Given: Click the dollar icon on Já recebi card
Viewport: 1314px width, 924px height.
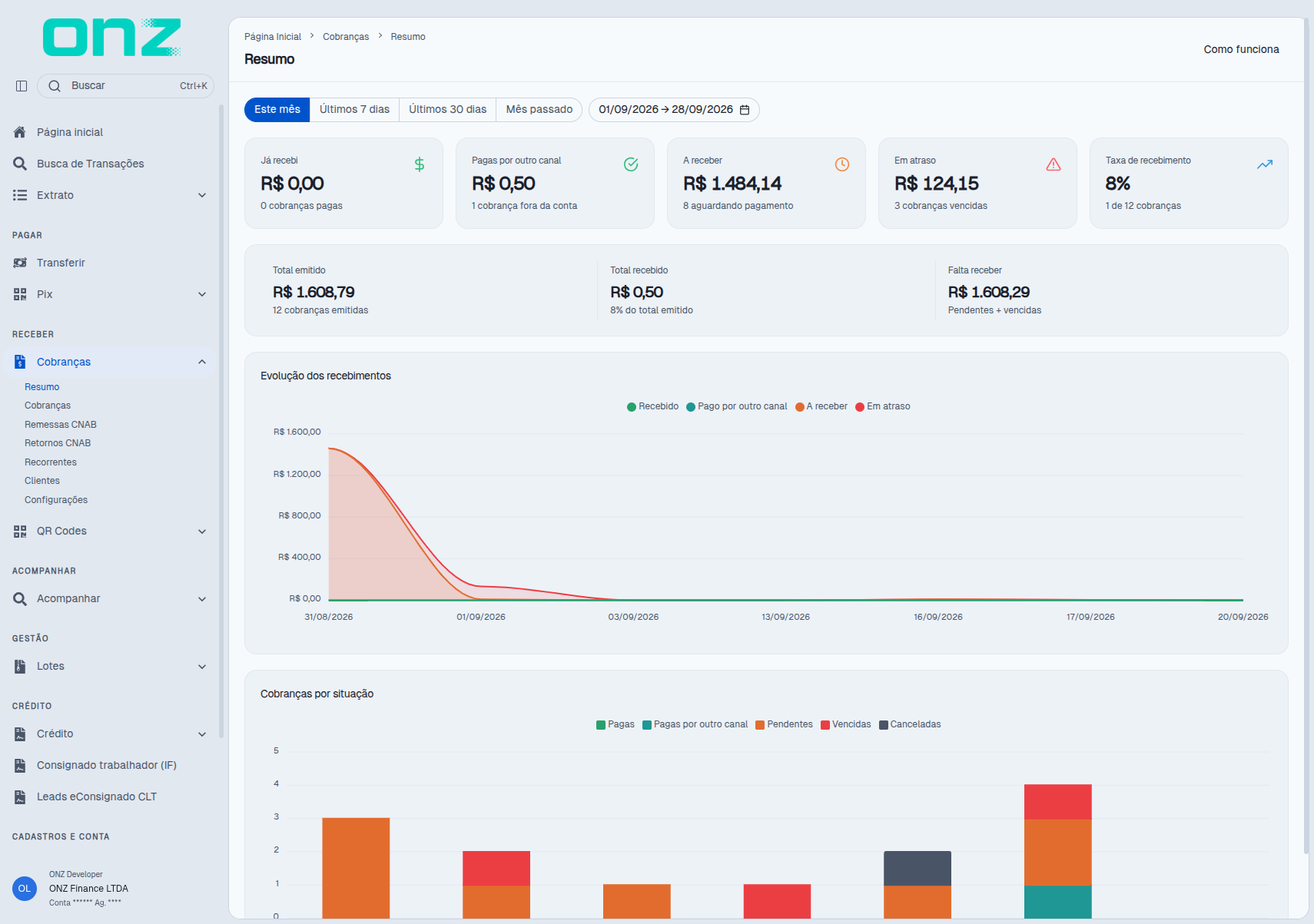Looking at the screenshot, I should tap(420, 164).
